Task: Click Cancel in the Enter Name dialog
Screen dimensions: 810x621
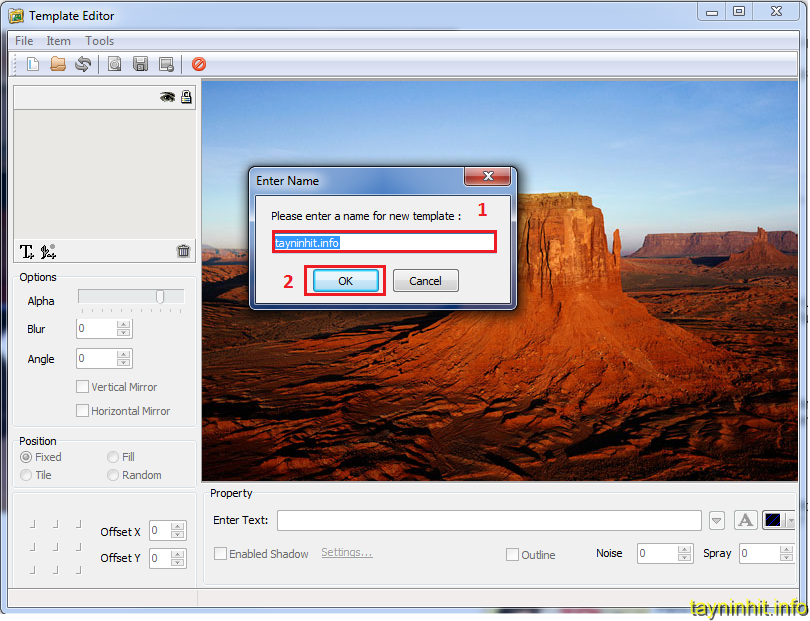Action: tap(425, 281)
